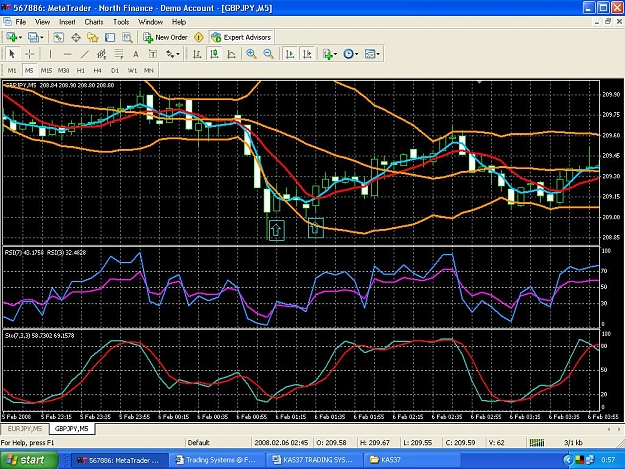Select the Equidistant Channel tool
Image resolution: width=625 pixels, height=469 pixels.
(102, 54)
